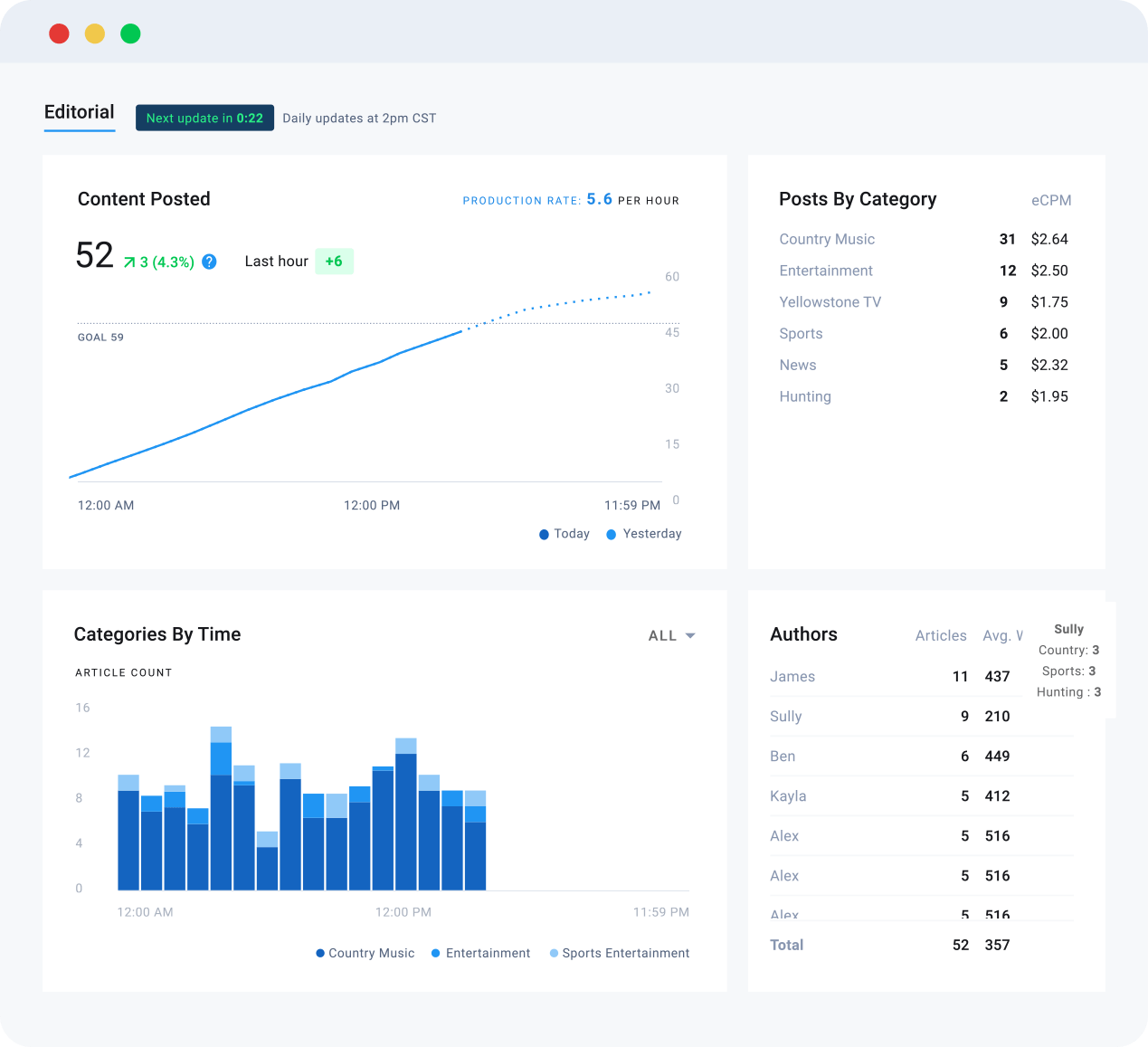Viewport: 1148px width, 1047px height.
Task: Click the red macOS close button
Action: pyautogui.click(x=59, y=33)
